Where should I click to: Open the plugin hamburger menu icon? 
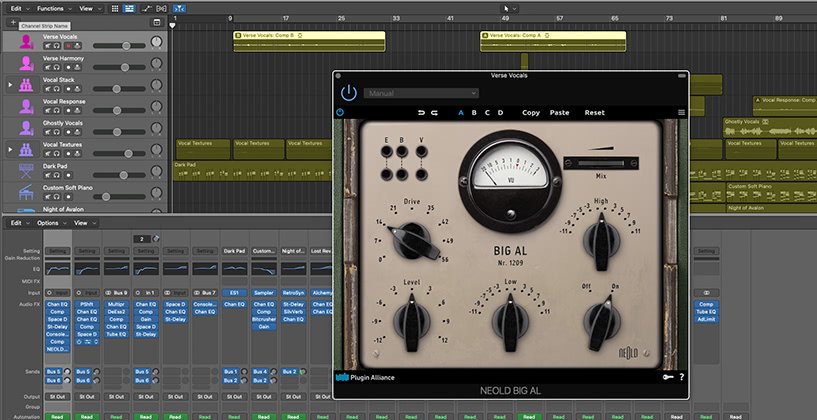[681, 113]
